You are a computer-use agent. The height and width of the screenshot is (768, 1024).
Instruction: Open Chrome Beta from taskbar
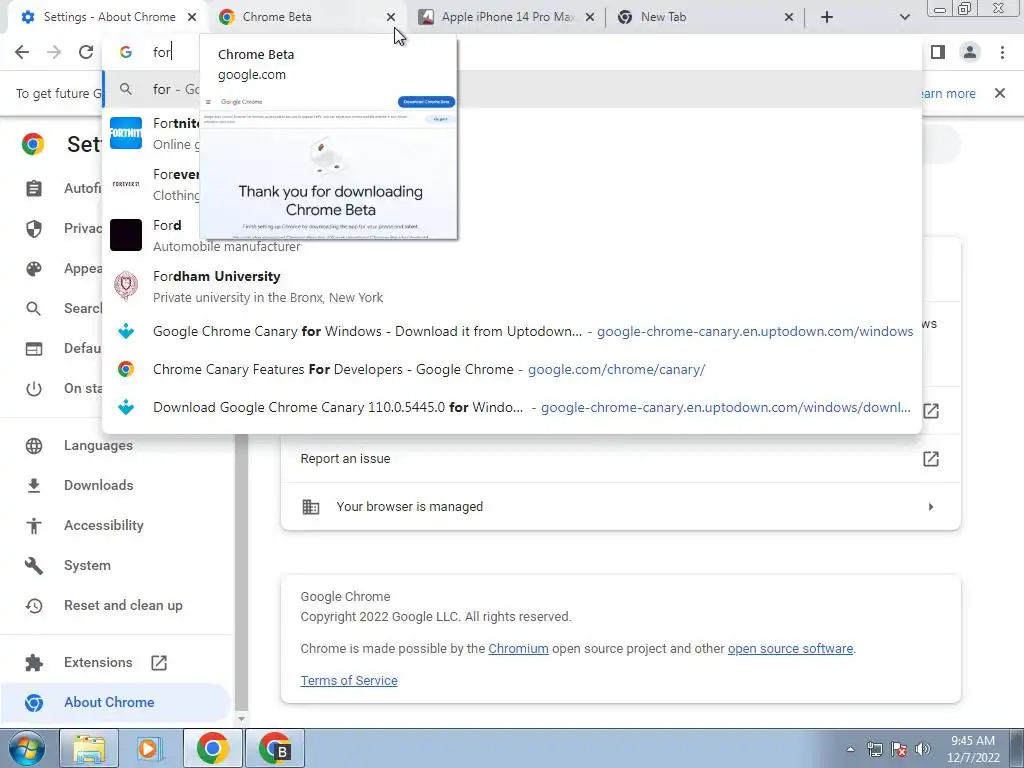pos(274,748)
